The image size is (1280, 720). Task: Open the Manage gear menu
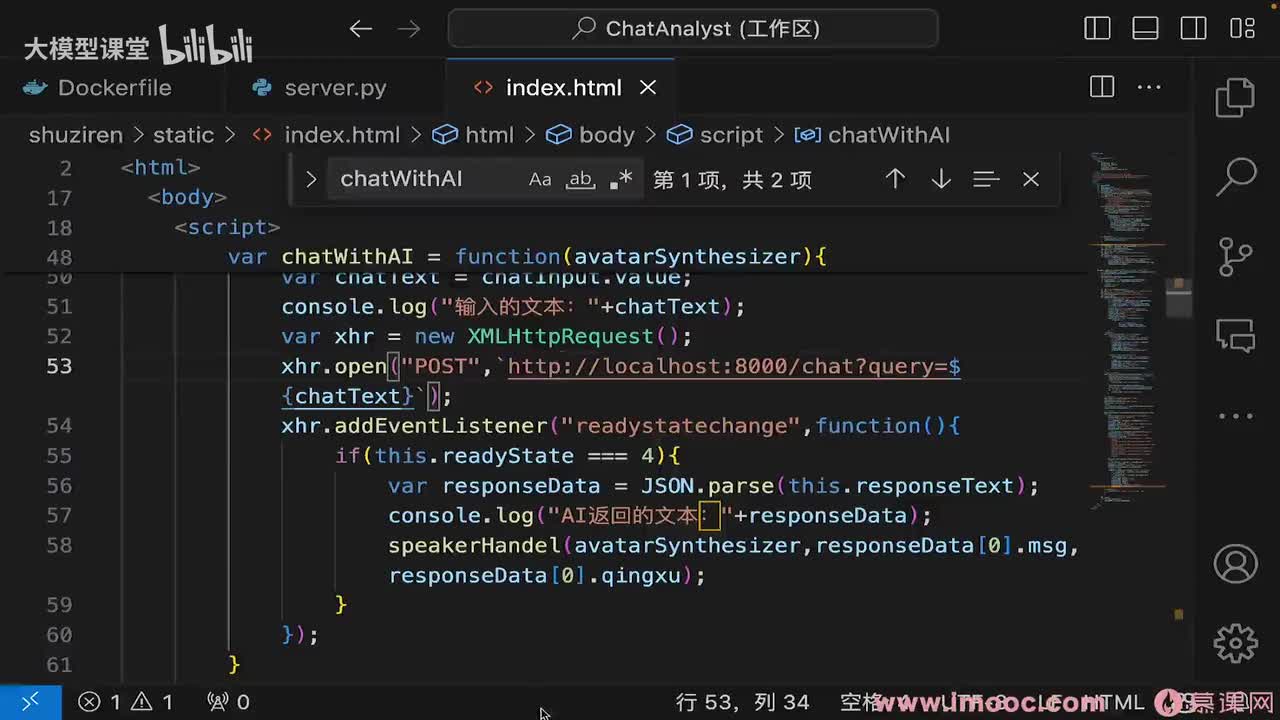coord(1236,642)
